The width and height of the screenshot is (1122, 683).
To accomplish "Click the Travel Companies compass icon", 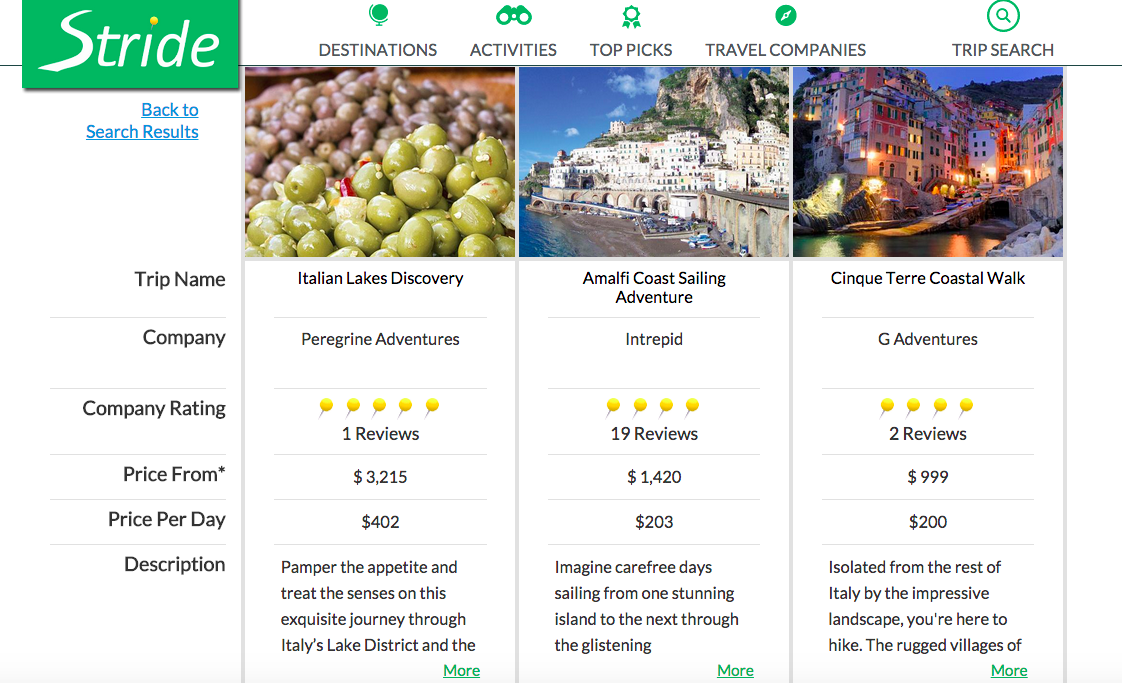I will pyautogui.click(x=785, y=16).
